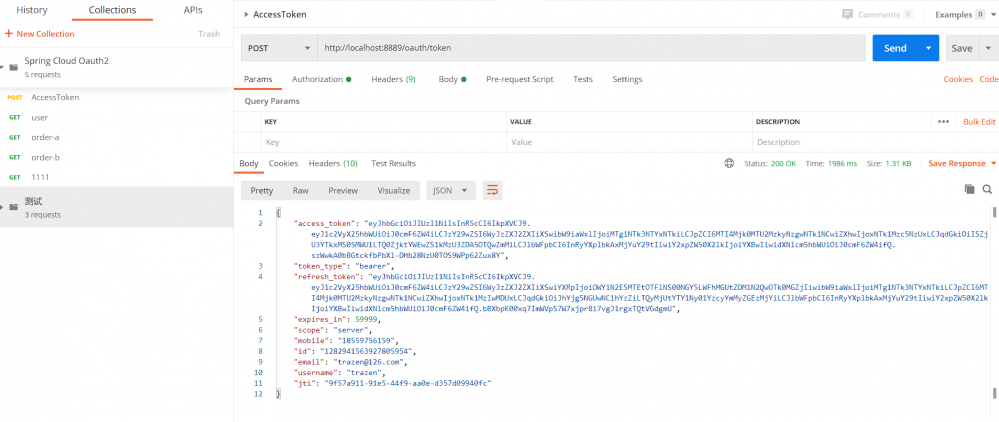Collapse JSON at line 1 brace

click(278, 212)
